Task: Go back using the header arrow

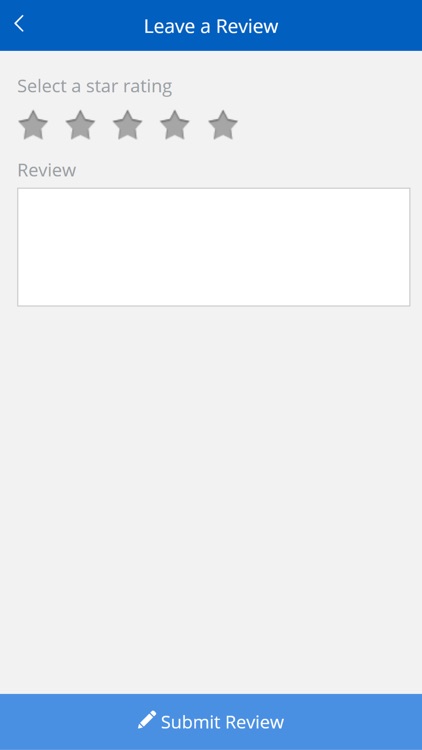Action: (19, 23)
